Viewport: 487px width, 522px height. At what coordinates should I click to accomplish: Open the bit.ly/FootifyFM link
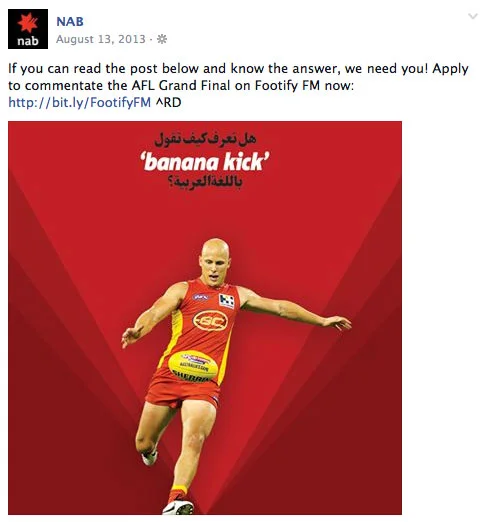pos(80,102)
